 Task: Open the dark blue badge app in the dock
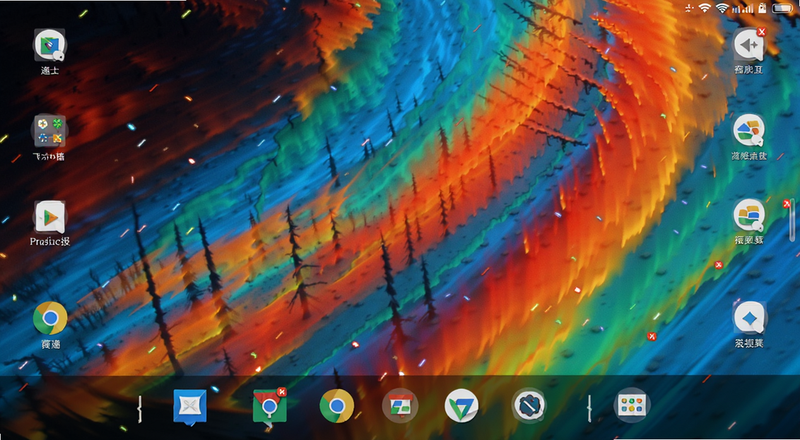click(529, 406)
